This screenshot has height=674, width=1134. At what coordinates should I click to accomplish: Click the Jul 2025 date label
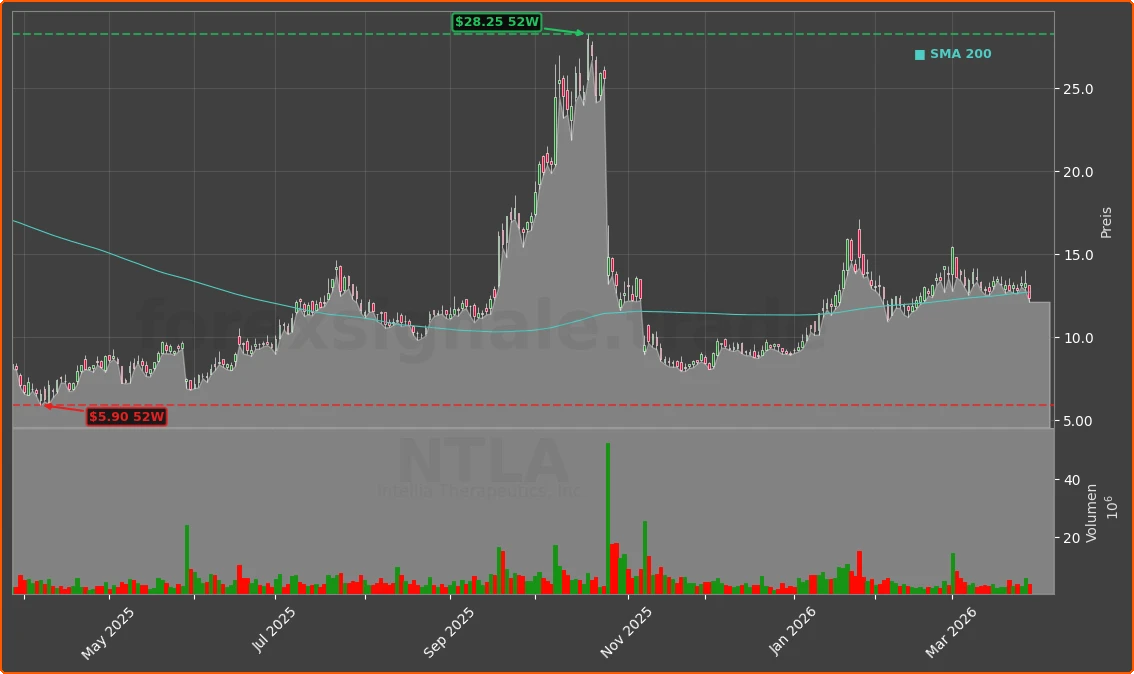click(273, 630)
